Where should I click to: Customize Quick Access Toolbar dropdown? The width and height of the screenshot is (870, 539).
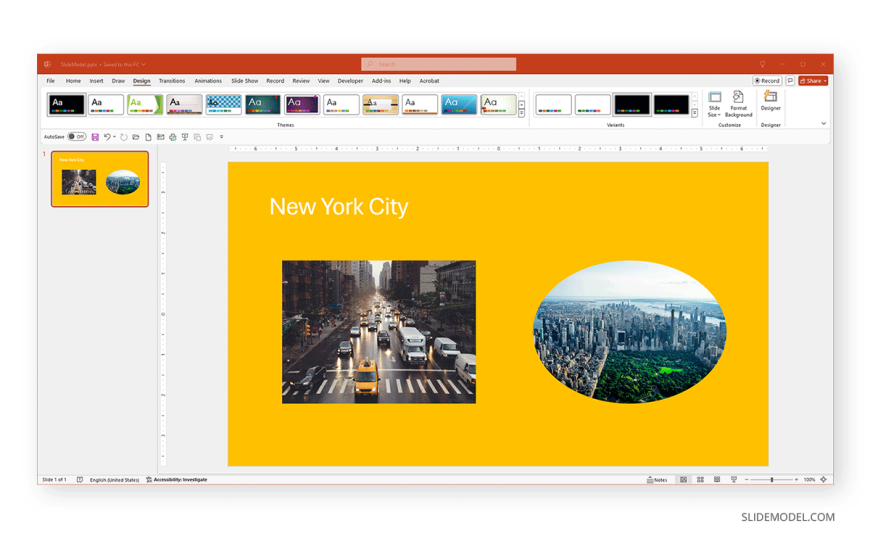[x=221, y=137]
